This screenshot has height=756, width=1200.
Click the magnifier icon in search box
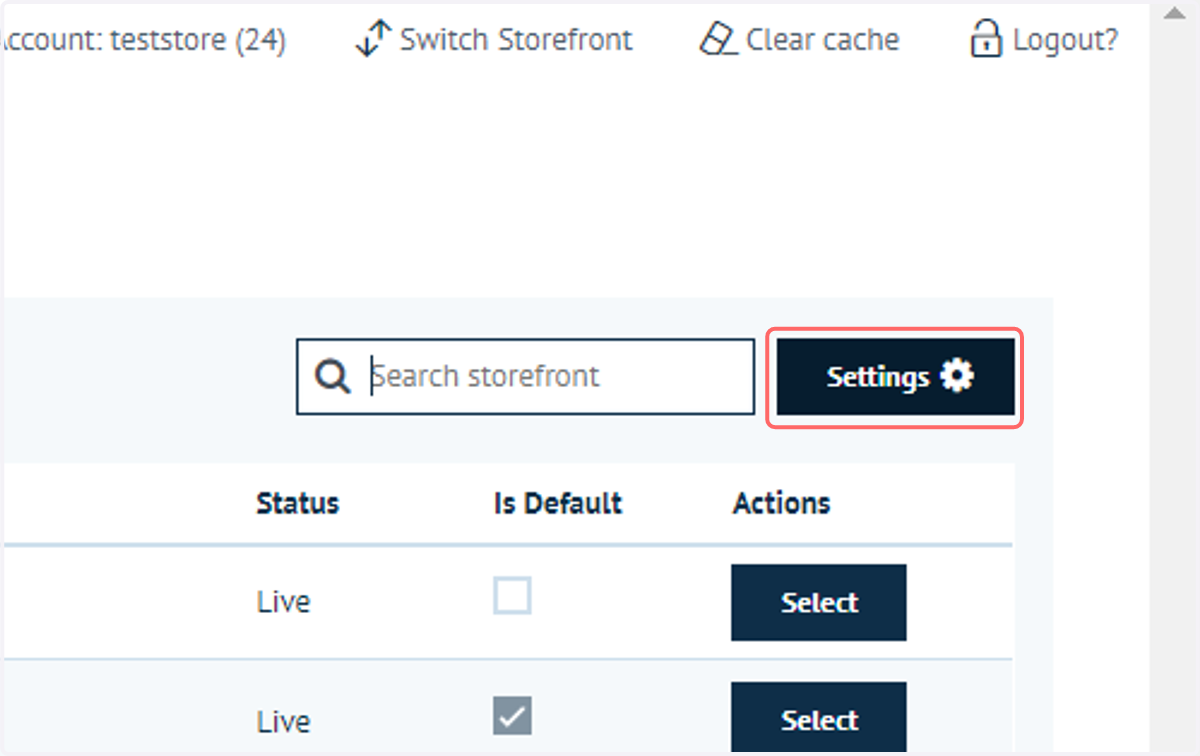pyautogui.click(x=332, y=376)
